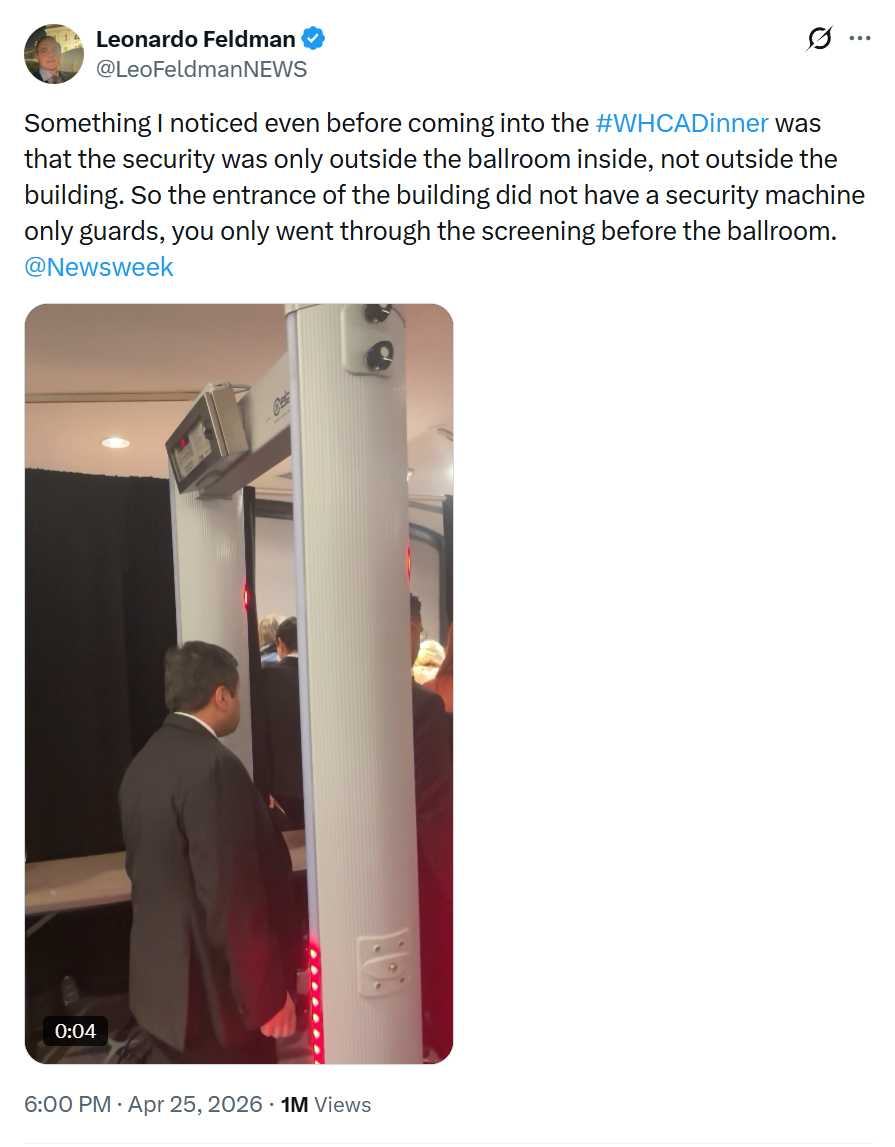This screenshot has width=895, height=1147.
Task: Click the detector control panel in video
Action: click(206, 437)
